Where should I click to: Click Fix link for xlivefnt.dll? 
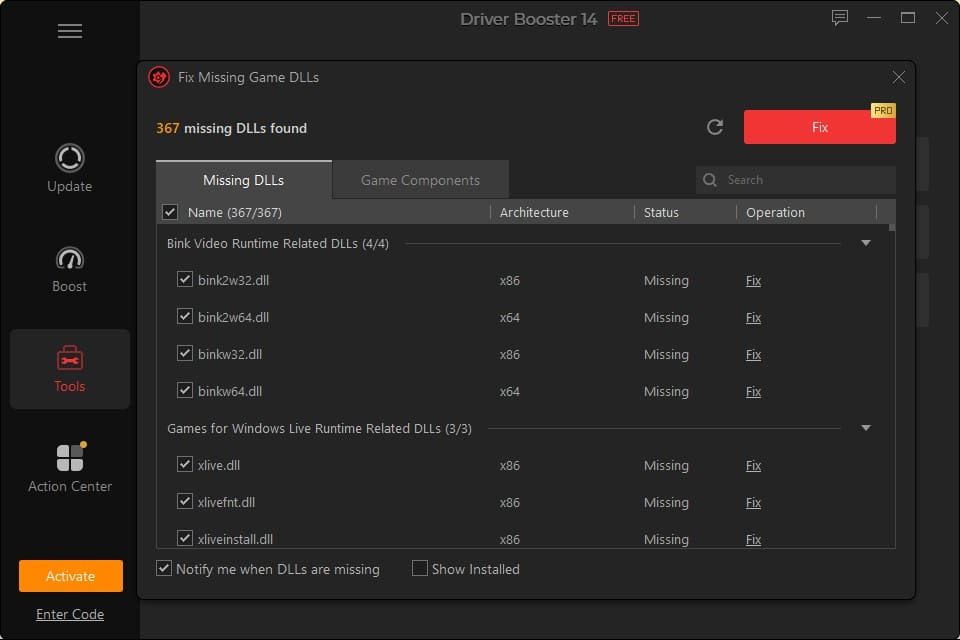coord(753,502)
